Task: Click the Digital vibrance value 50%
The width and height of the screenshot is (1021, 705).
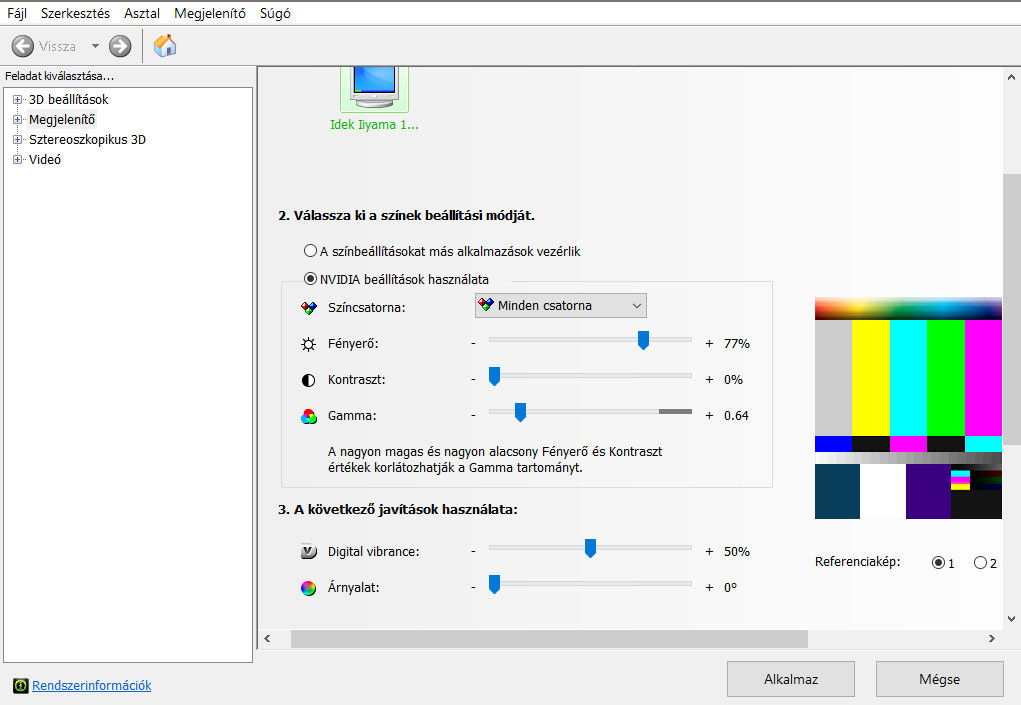Action: (736, 551)
